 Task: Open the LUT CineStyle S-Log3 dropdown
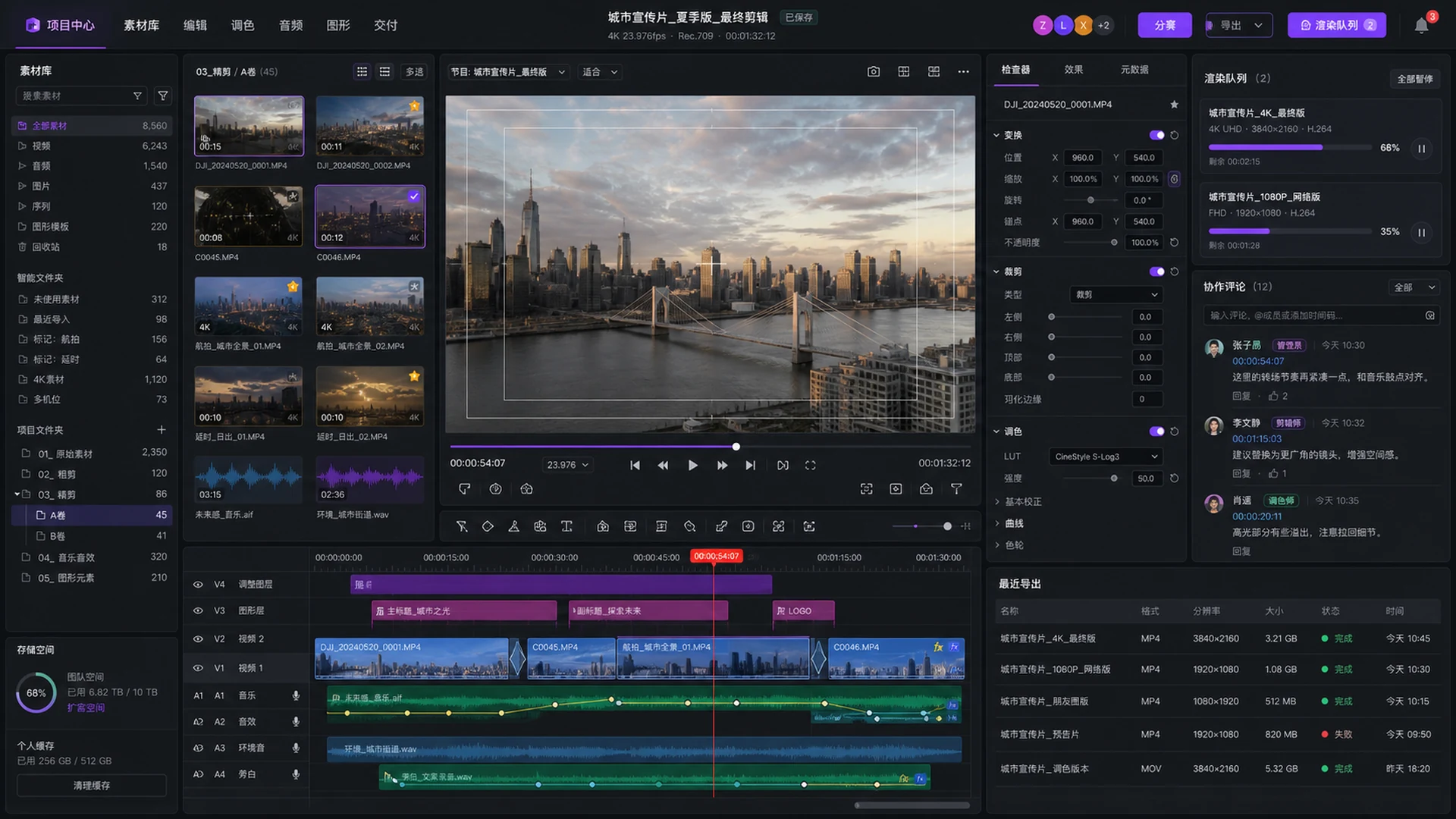tap(1106, 457)
